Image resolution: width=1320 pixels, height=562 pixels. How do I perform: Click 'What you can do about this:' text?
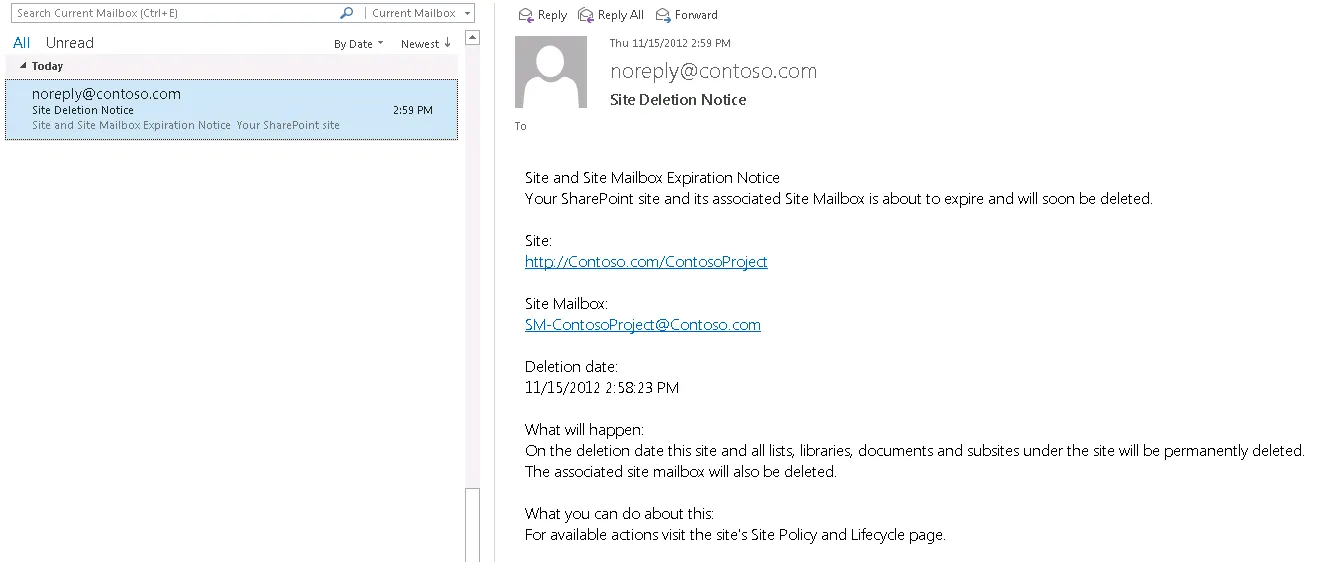tap(619, 514)
